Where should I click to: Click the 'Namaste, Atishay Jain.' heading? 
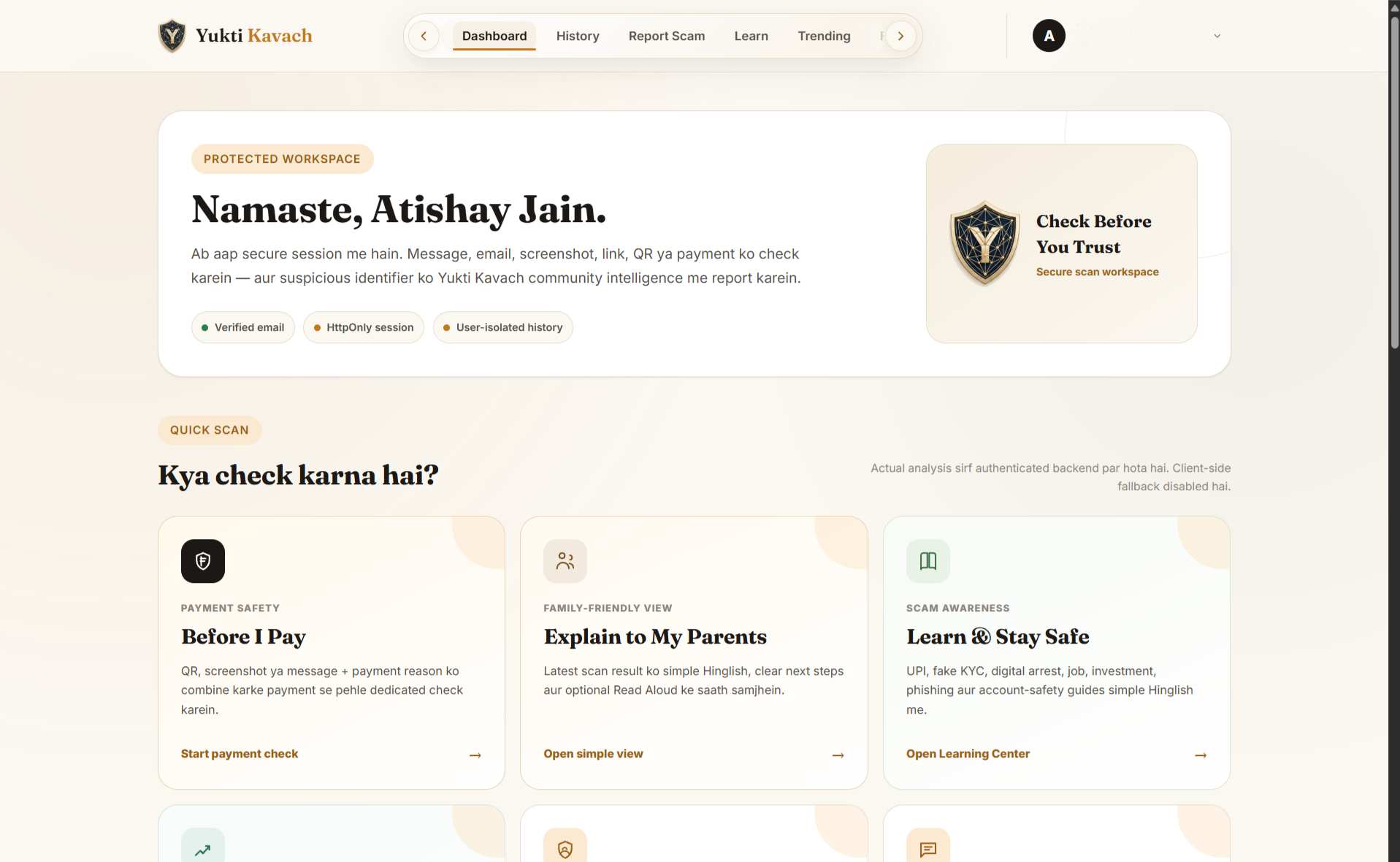(x=399, y=210)
